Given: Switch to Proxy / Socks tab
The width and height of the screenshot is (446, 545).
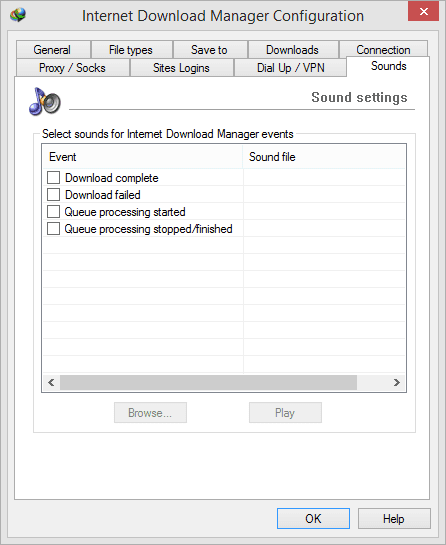Looking at the screenshot, I should click(72, 68).
